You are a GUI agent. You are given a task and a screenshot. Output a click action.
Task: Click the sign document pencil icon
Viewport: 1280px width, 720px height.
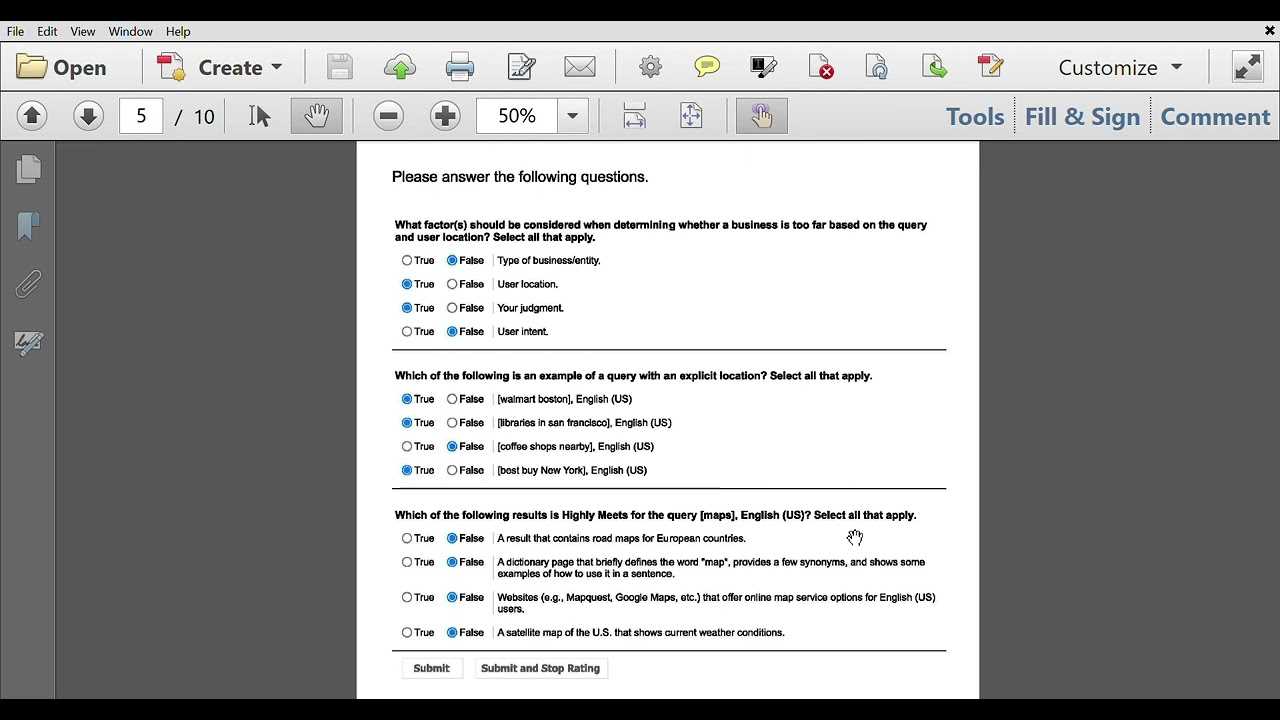(990, 67)
